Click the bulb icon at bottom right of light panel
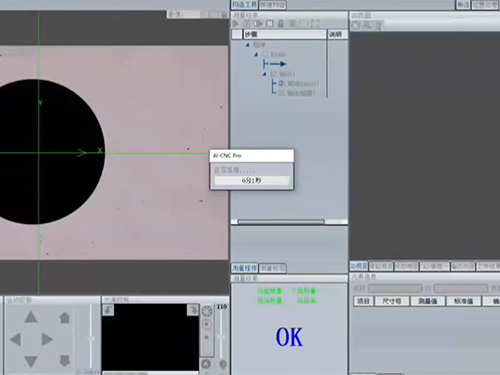Screen dimensions: 500x375 (222, 364)
